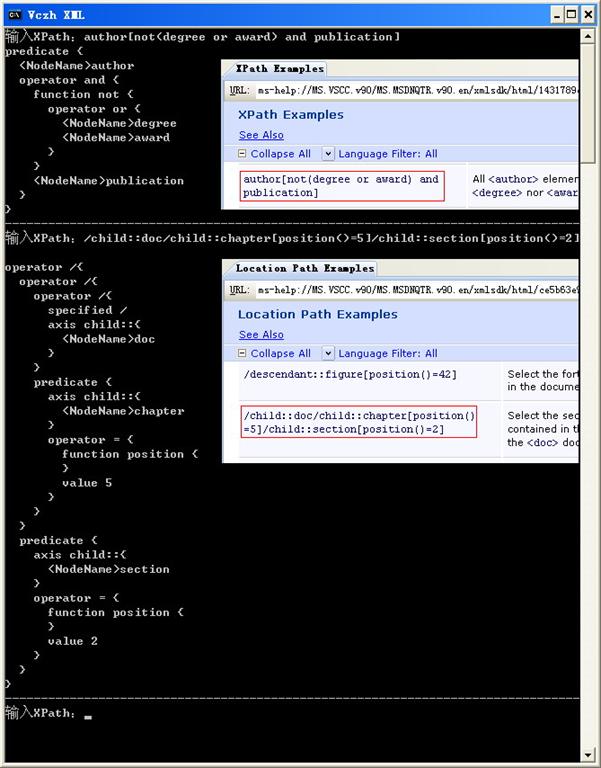Click the second XPath input line with /child::doc
The height and width of the screenshot is (768, 601).
point(292,238)
